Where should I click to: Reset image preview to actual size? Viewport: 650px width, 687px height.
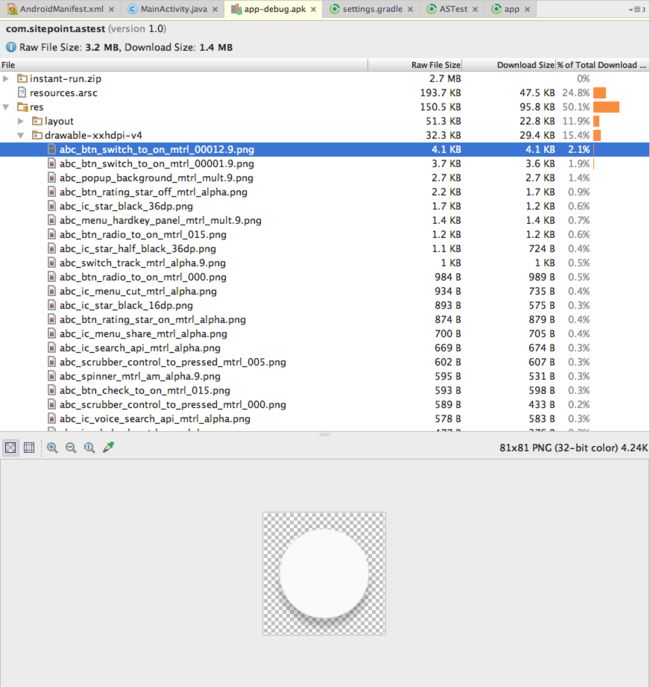[89, 447]
